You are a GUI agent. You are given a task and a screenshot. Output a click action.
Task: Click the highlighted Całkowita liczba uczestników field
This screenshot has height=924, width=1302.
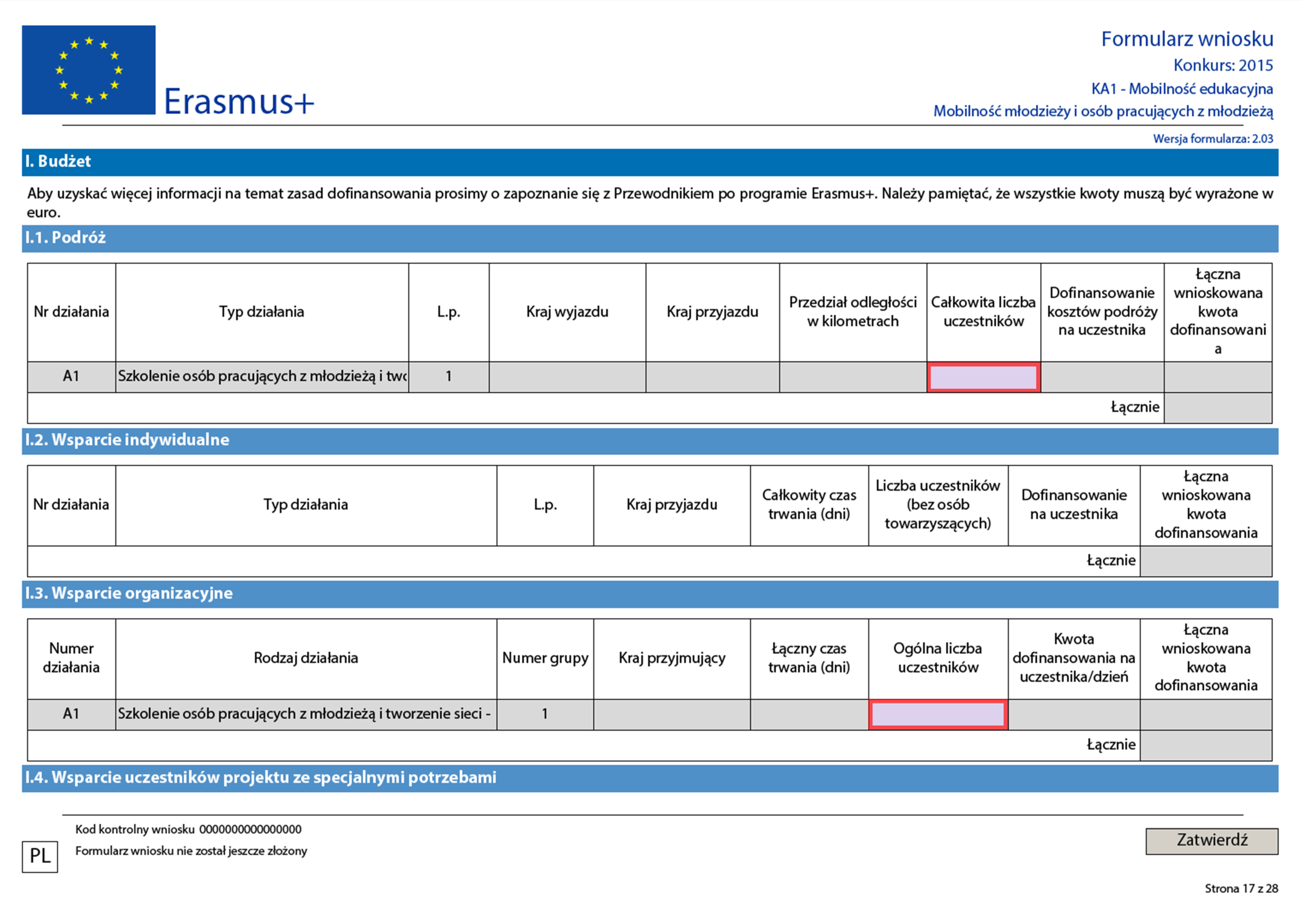pos(984,377)
